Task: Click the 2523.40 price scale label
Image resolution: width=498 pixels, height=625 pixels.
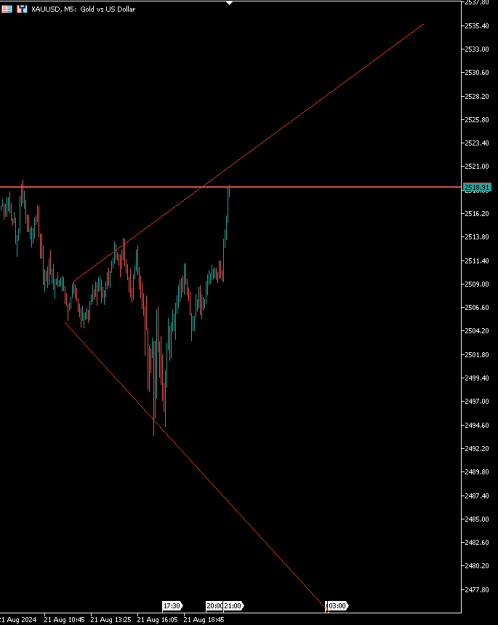Action: (x=477, y=143)
